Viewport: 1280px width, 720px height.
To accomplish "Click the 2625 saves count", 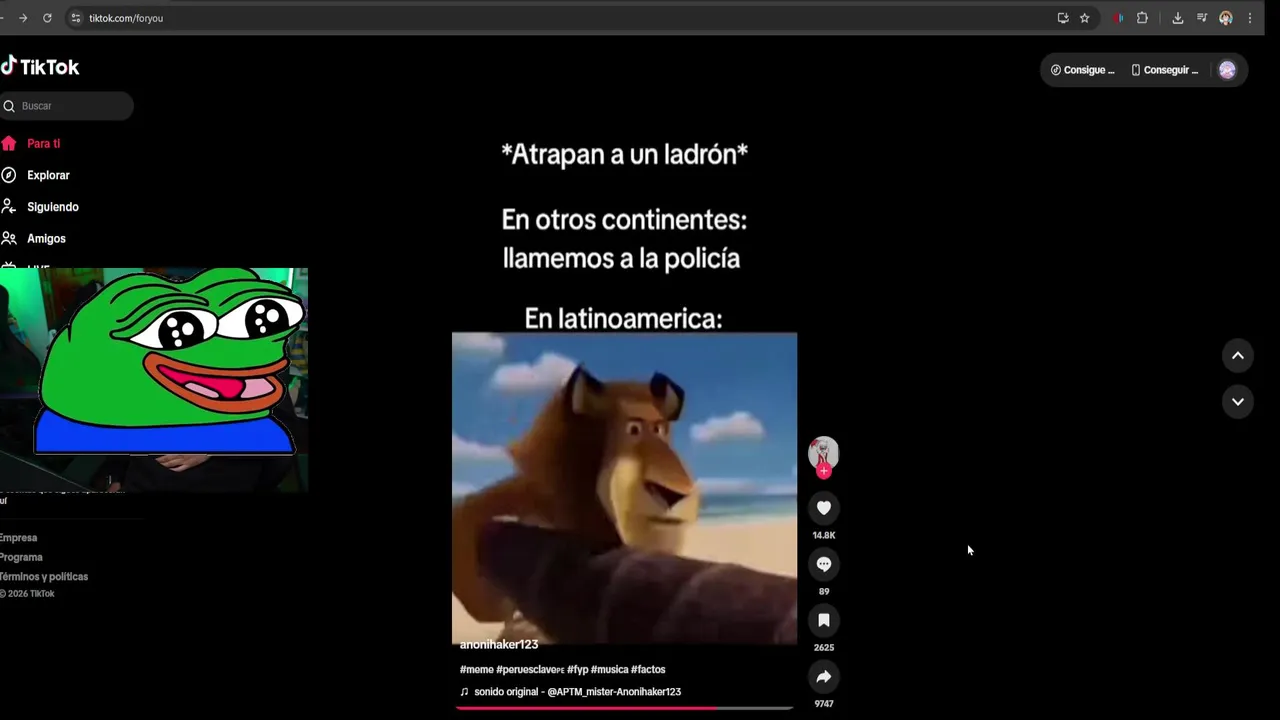I will (x=824, y=648).
